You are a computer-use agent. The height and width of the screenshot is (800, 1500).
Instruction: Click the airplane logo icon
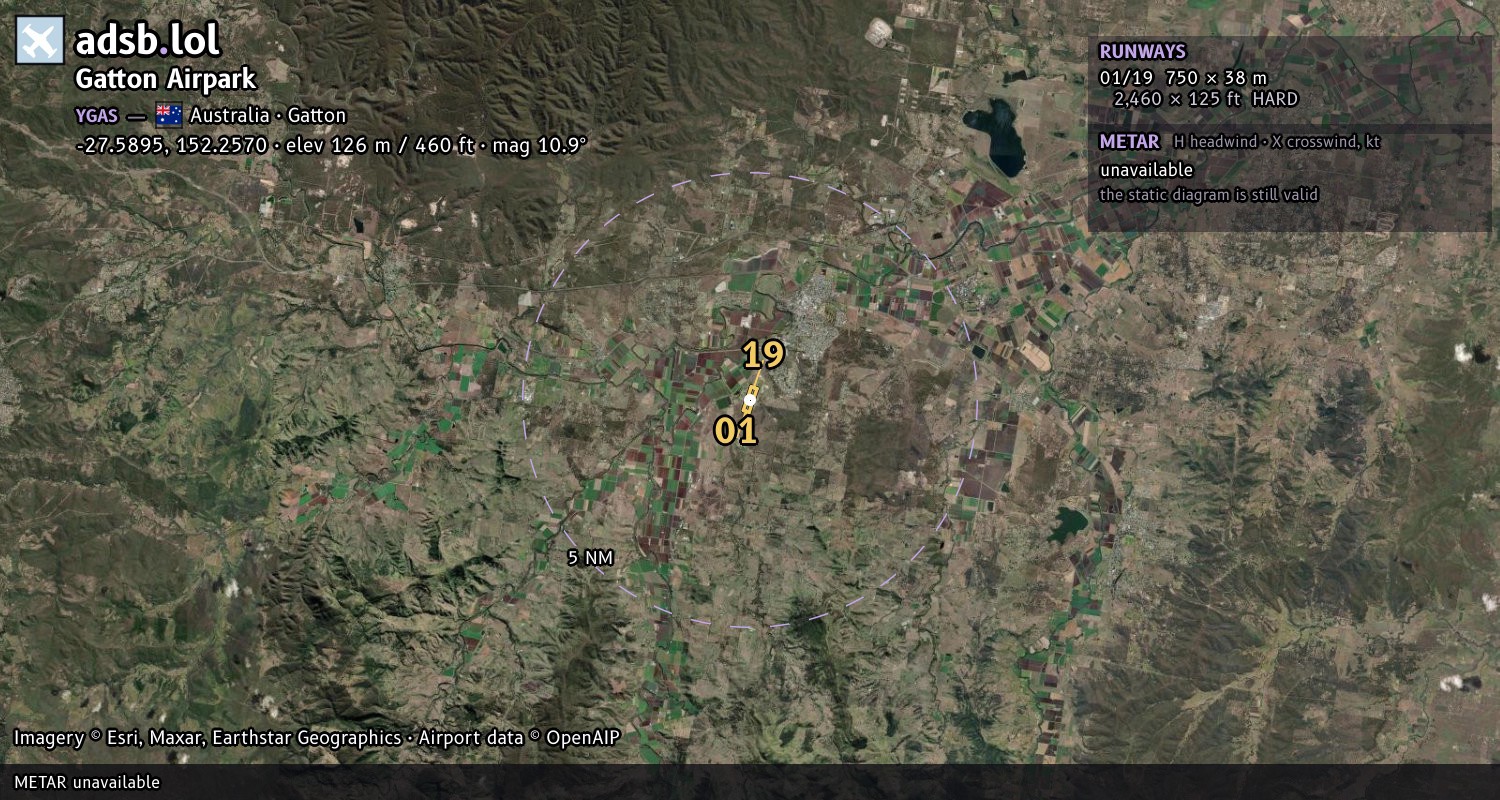click(x=40, y=40)
